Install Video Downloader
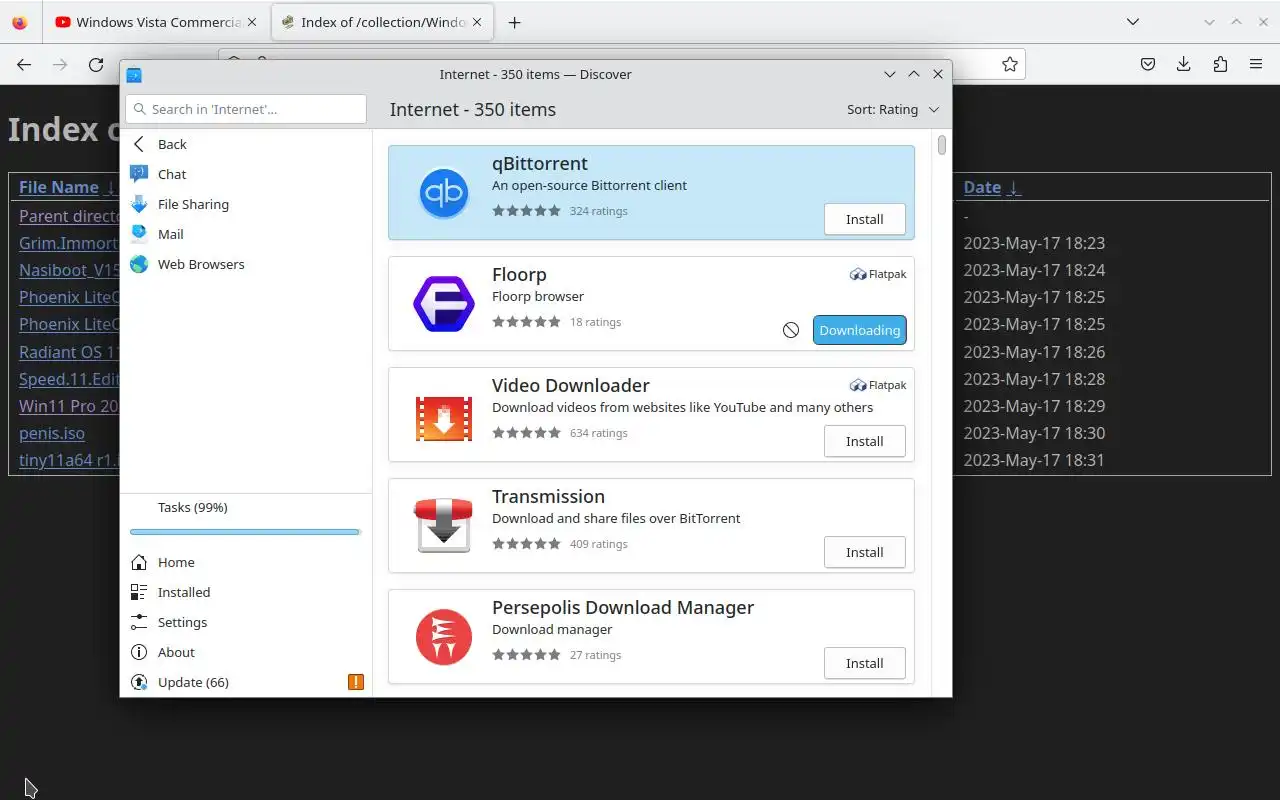The image size is (1280, 800). pyautogui.click(x=865, y=441)
